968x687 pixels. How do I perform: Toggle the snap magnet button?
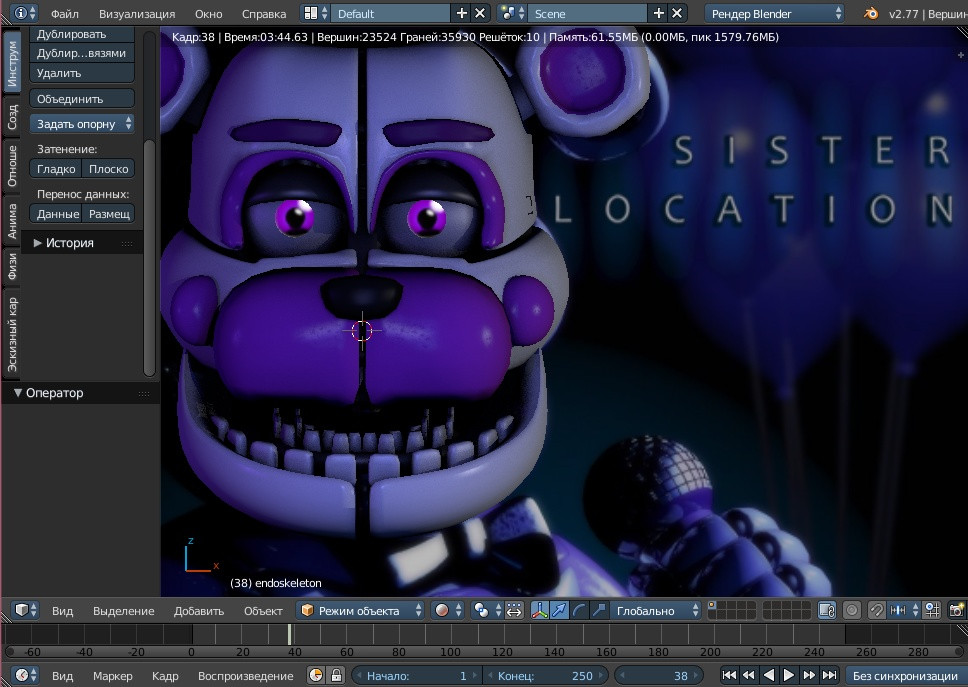coord(877,610)
